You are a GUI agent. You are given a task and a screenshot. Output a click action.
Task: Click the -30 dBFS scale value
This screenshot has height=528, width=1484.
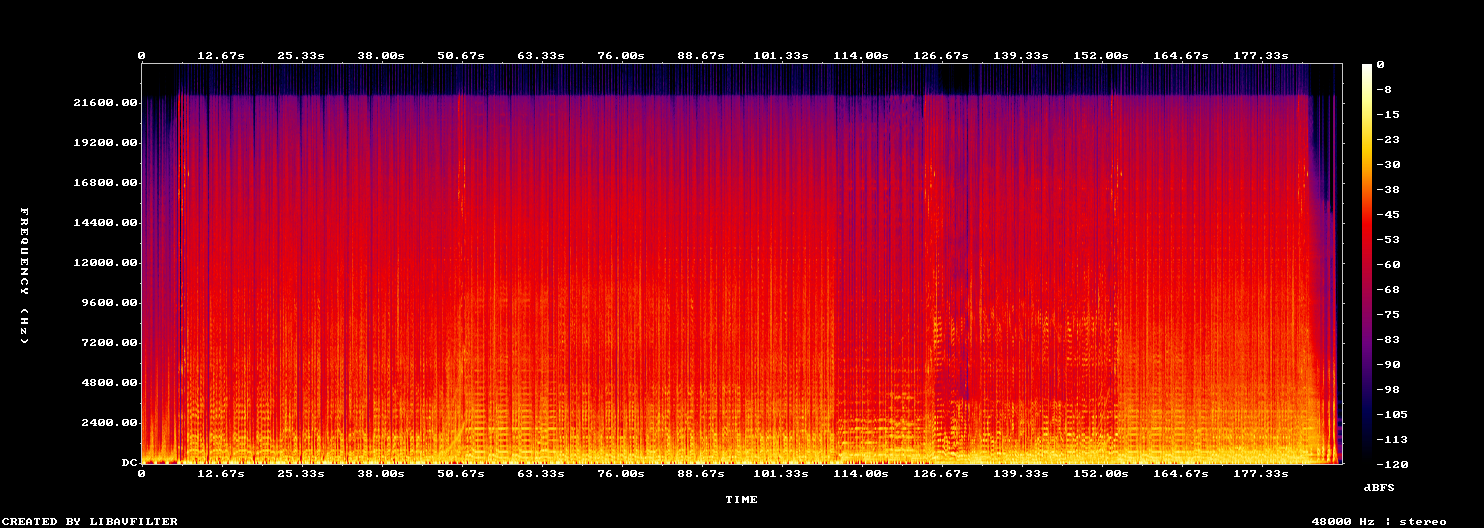pos(1388,165)
